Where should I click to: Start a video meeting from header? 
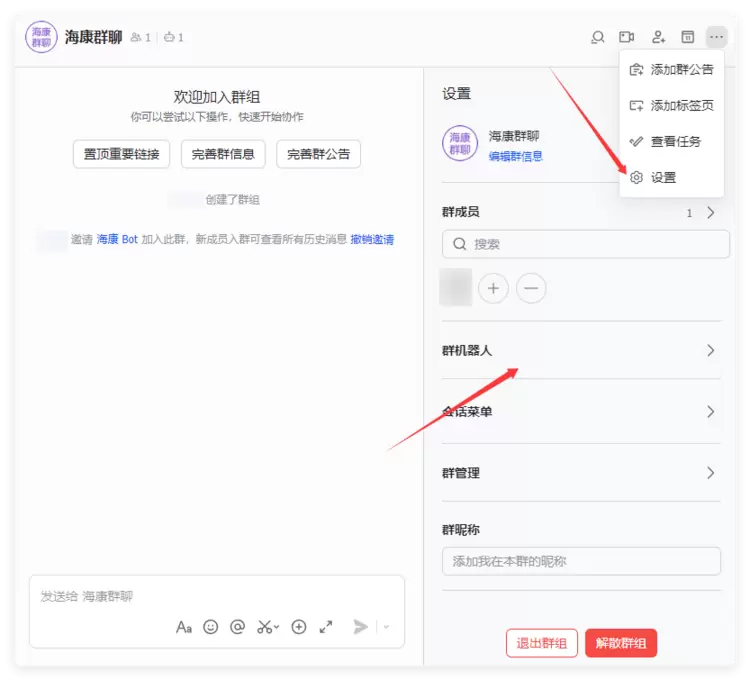click(x=627, y=37)
